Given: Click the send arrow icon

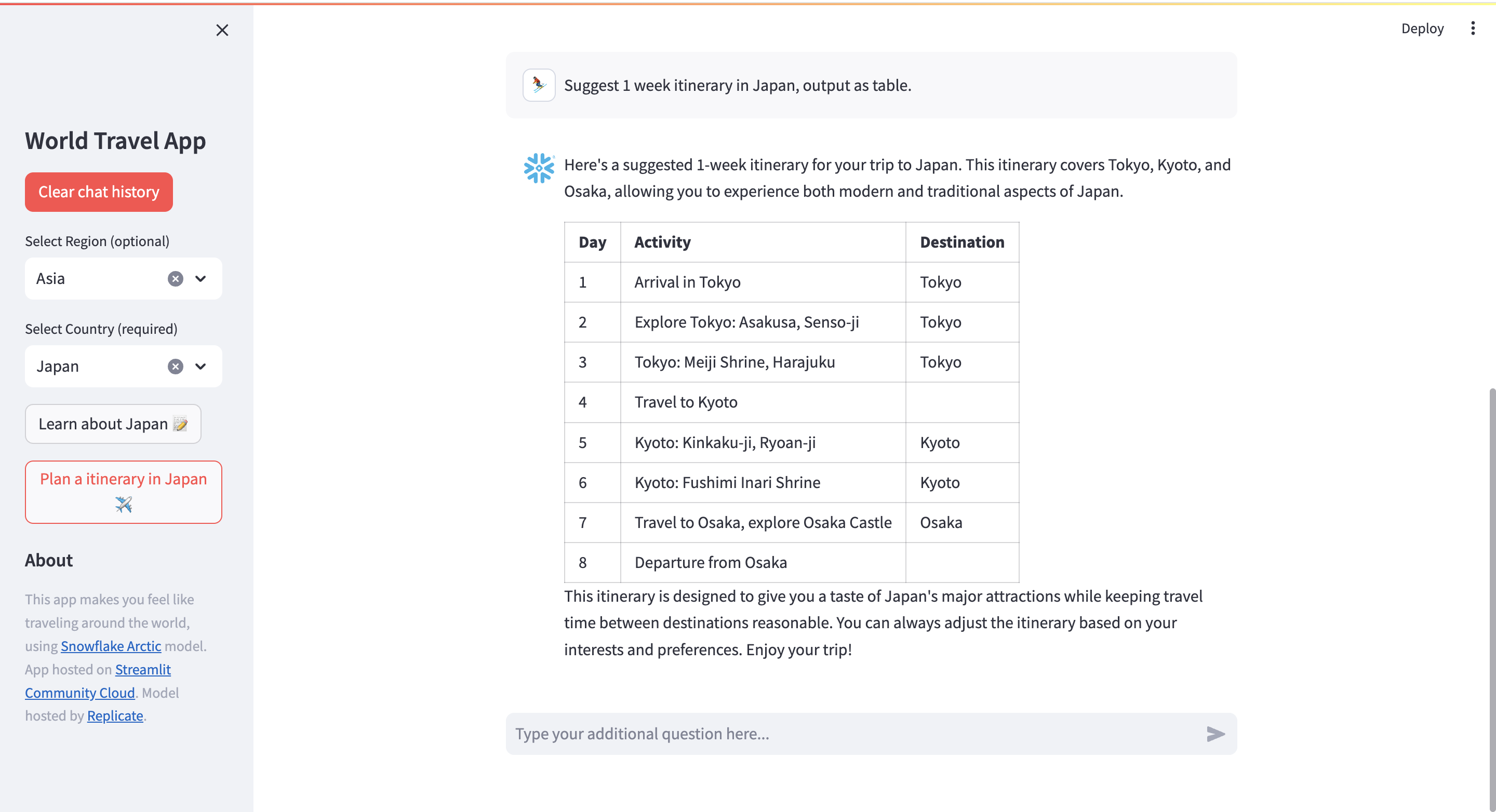Looking at the screenshot, I should click(1215, 734).
